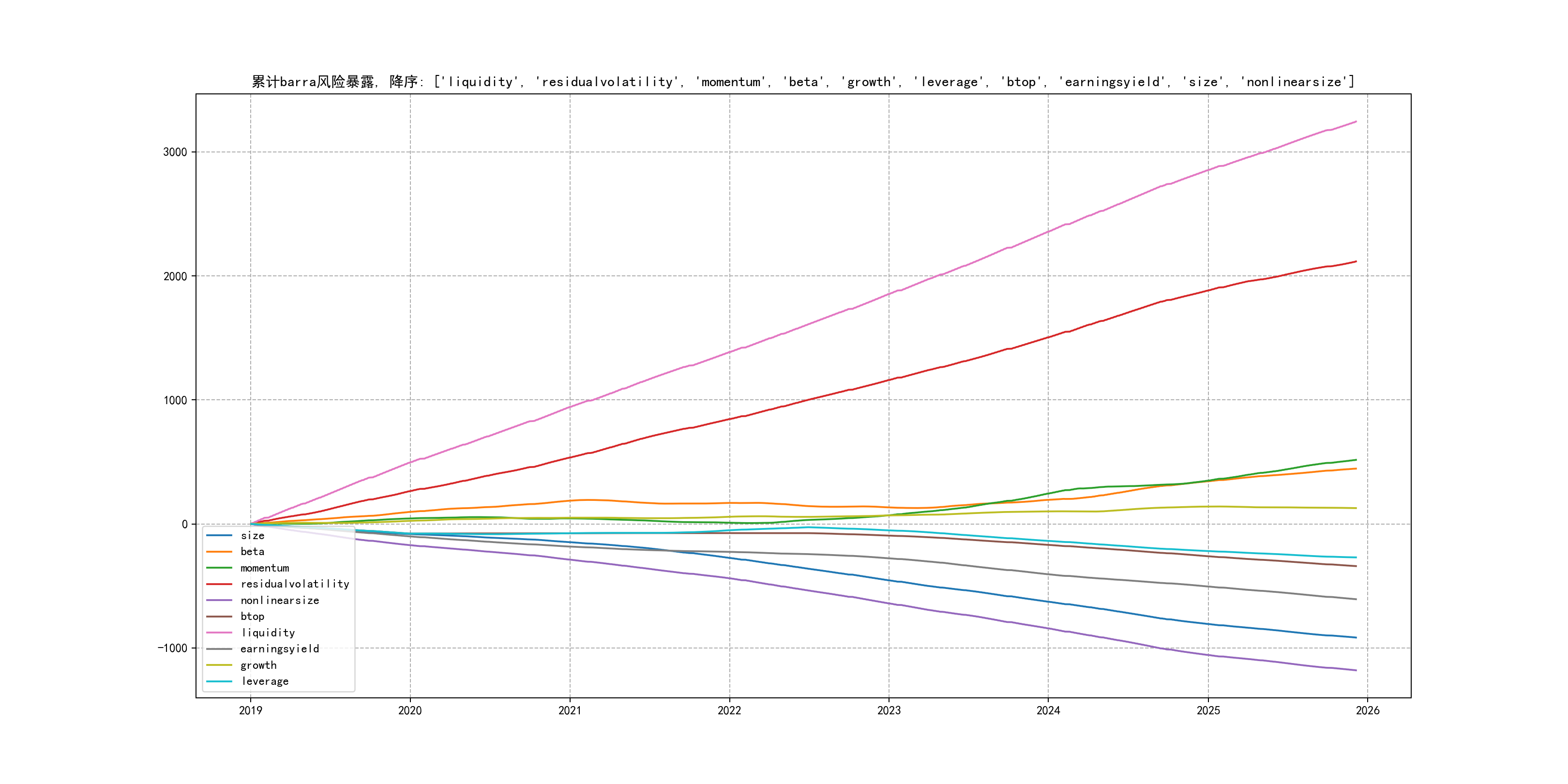Click the 2026 x-axis tick label

[1368, 710]
